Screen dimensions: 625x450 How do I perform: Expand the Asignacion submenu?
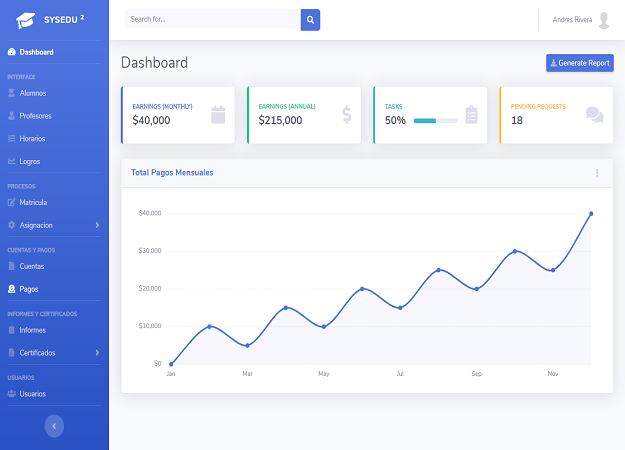(97, 225)
